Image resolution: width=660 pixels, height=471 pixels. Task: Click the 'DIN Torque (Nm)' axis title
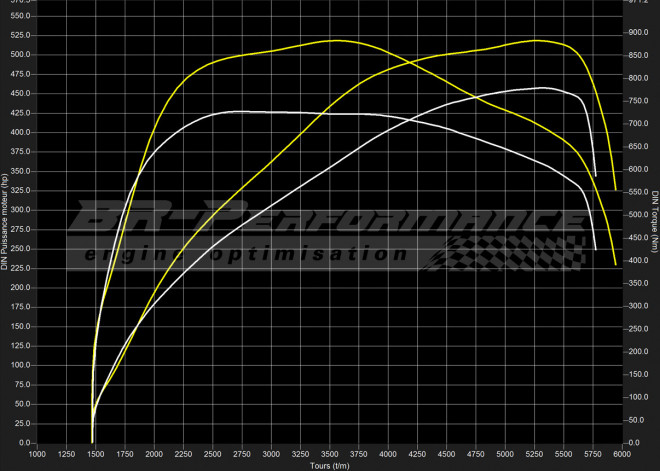pyautogui.click(x=654, y=232)
